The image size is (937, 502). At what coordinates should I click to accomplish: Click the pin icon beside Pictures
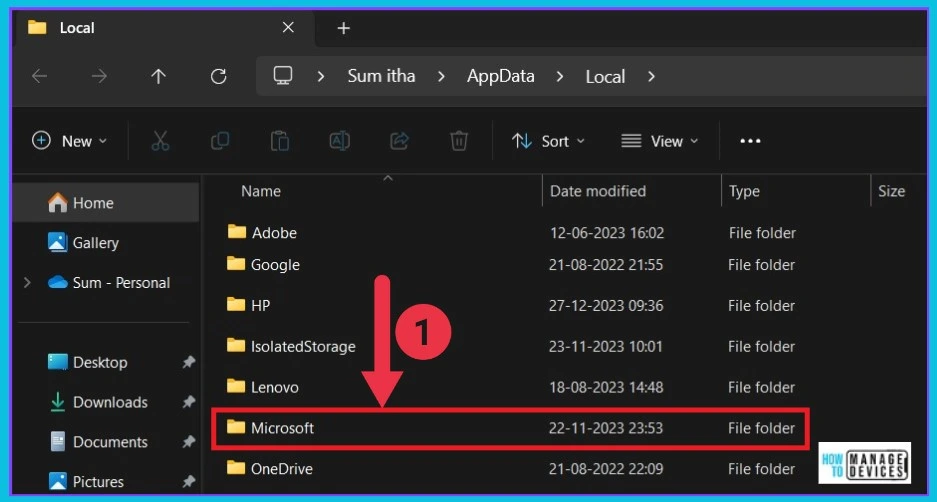click(189, 481)
